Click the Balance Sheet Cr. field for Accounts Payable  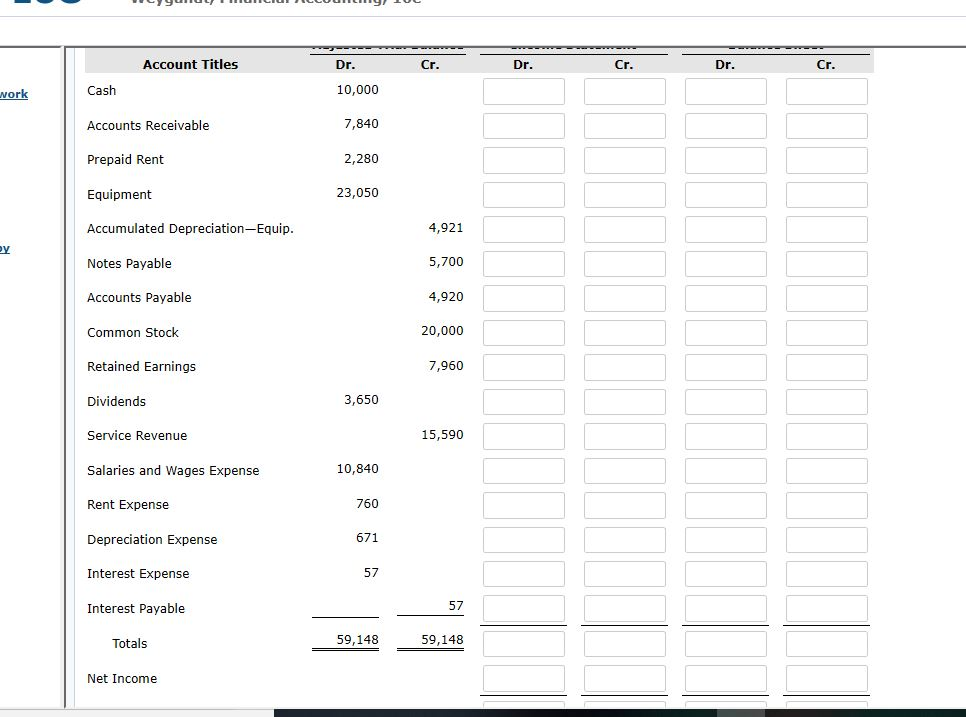[826, 297]
